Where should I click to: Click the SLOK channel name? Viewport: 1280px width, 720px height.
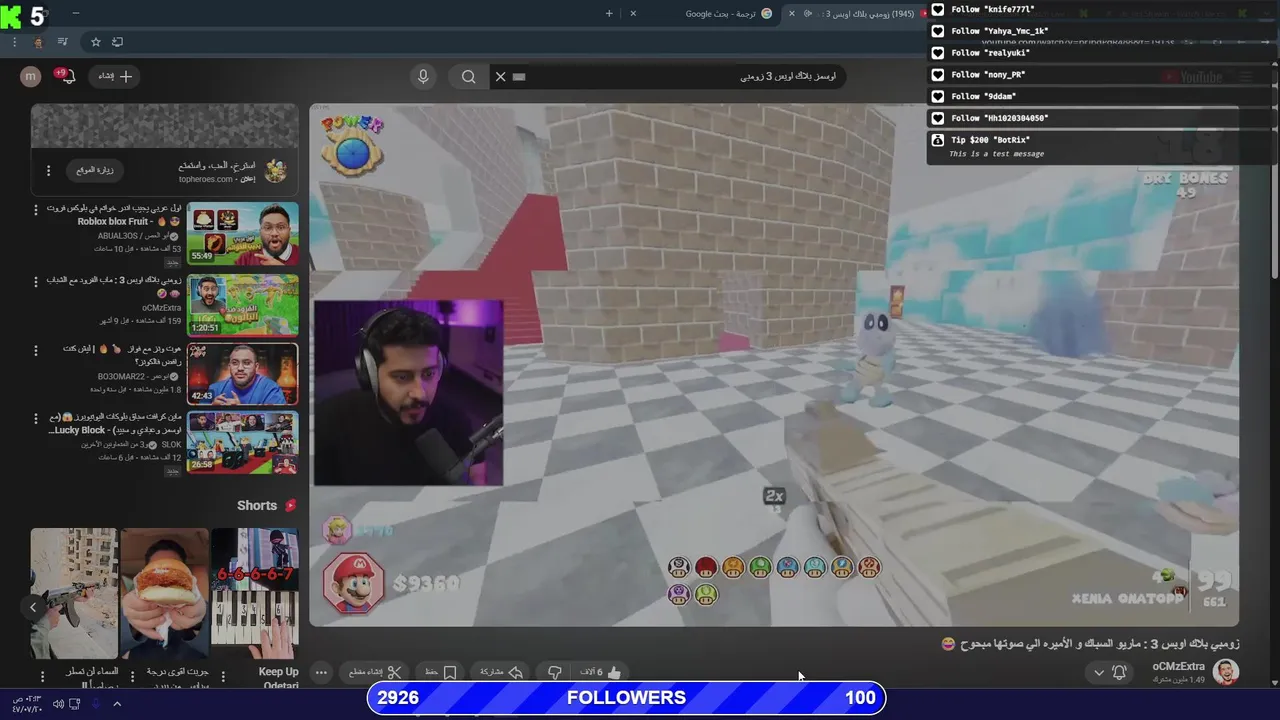[171, 444]
